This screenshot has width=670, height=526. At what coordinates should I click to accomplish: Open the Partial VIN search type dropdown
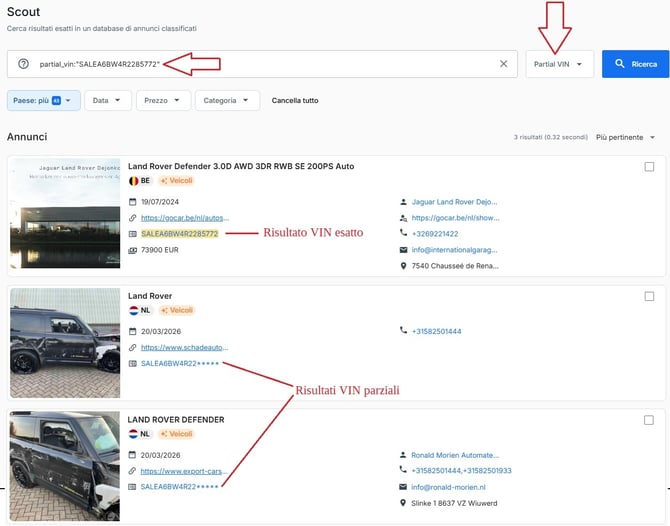click(559, 64)
